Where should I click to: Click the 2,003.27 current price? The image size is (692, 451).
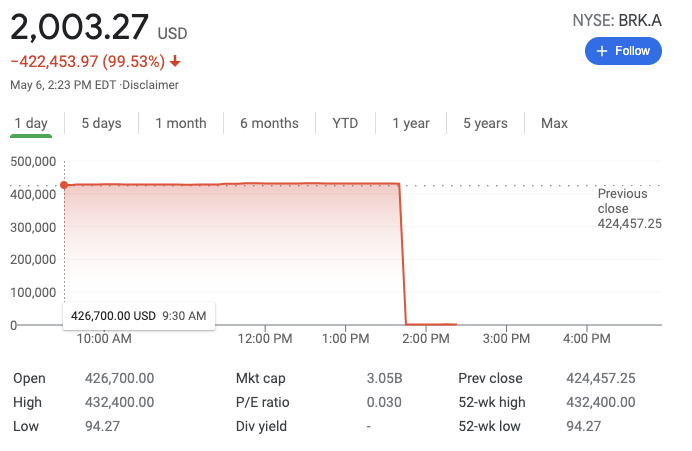pos(80,27)
